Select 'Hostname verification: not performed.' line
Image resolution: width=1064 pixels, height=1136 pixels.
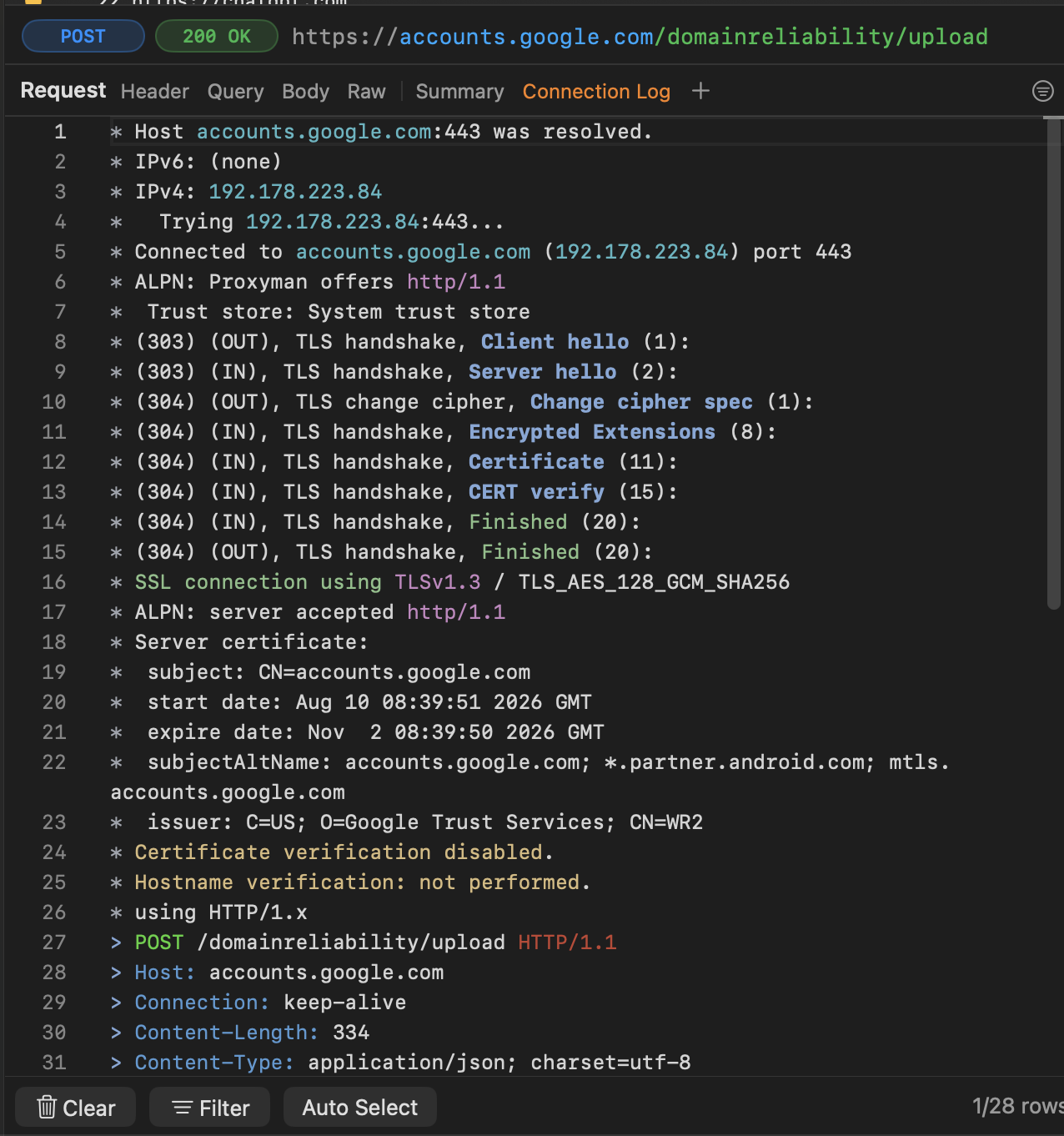351,882
